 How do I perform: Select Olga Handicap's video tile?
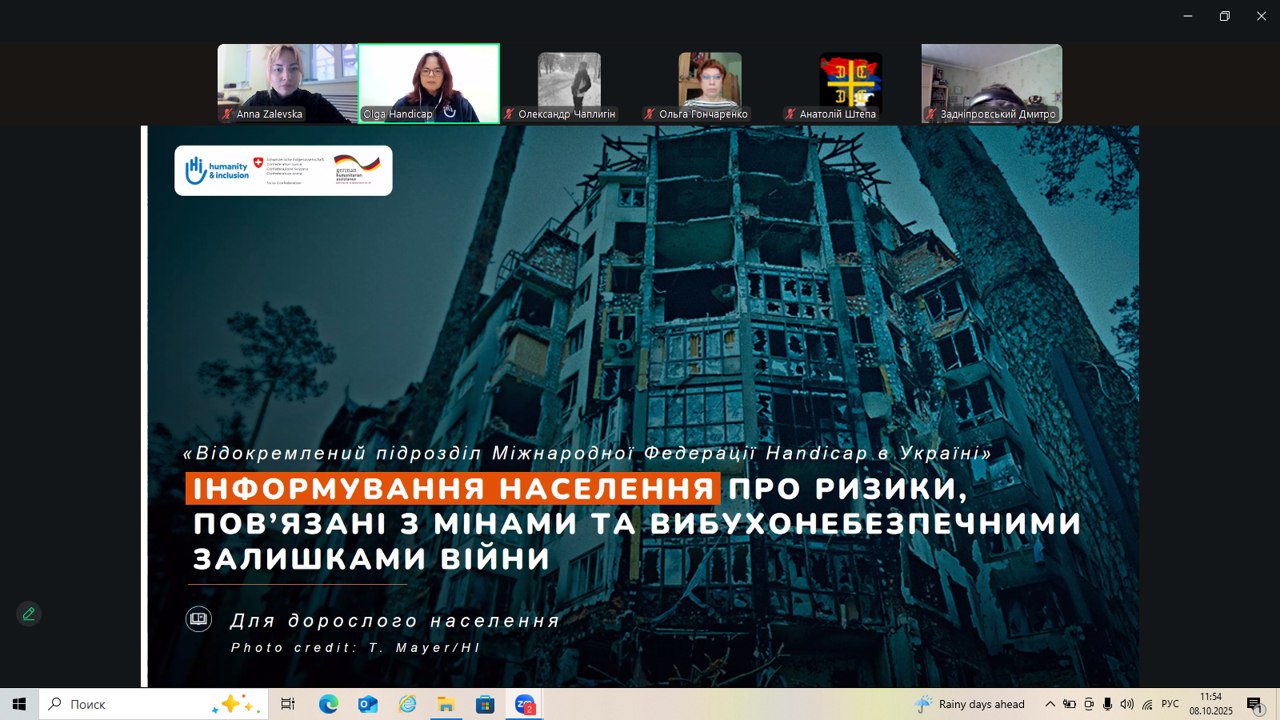click(429, 83)
